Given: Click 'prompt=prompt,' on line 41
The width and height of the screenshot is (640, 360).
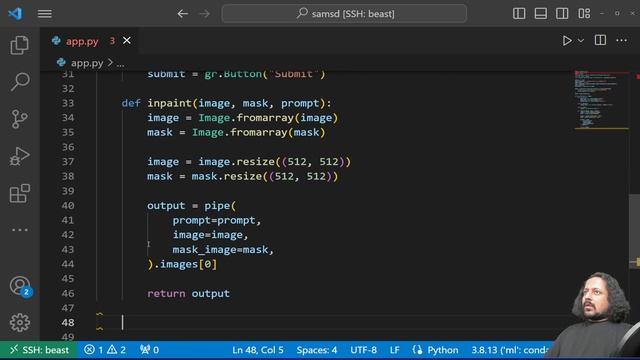Looking at the screenshot, I should click(216, 220).
